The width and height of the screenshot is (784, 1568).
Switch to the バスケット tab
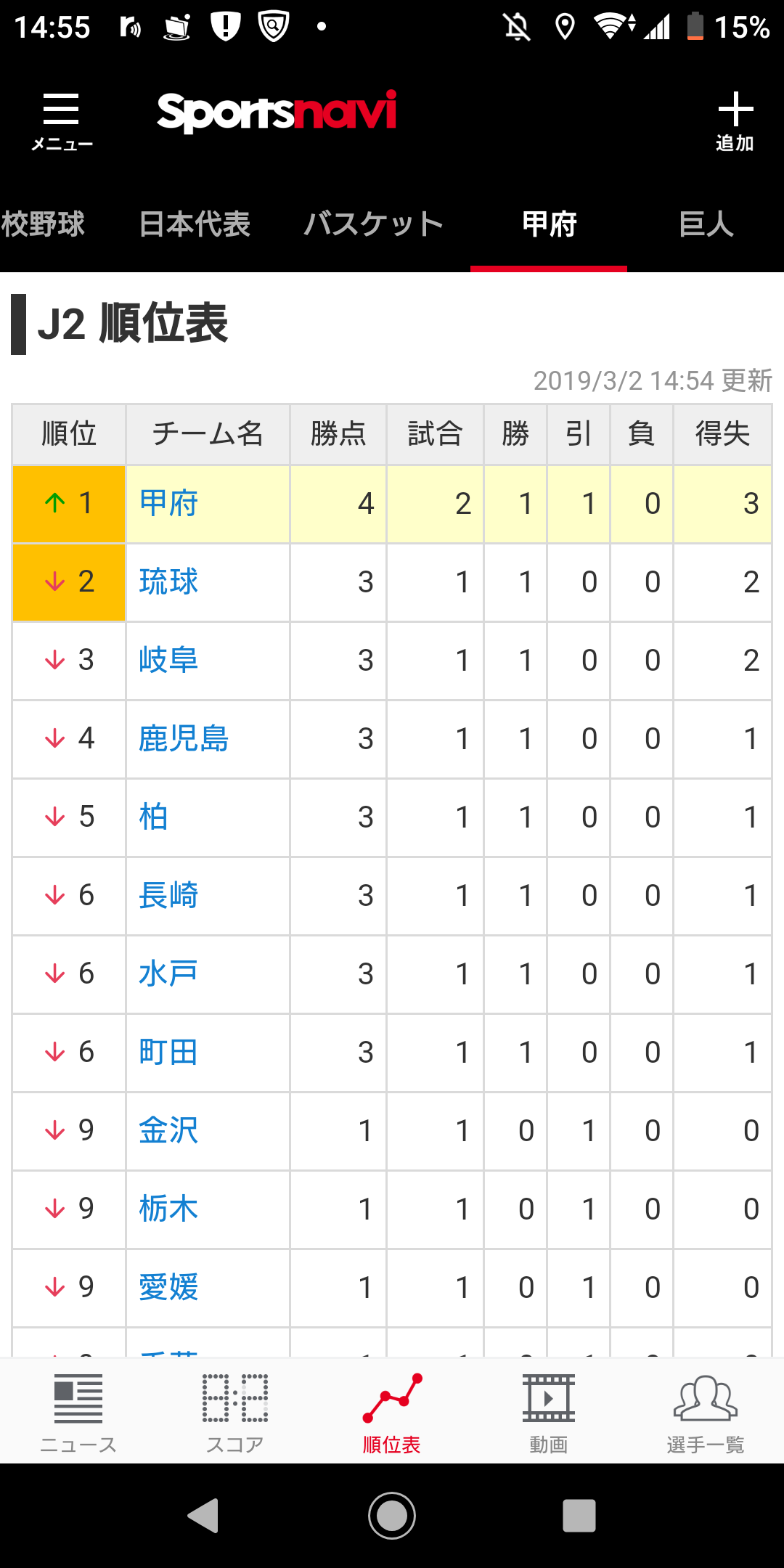click(x=373, y=224)
